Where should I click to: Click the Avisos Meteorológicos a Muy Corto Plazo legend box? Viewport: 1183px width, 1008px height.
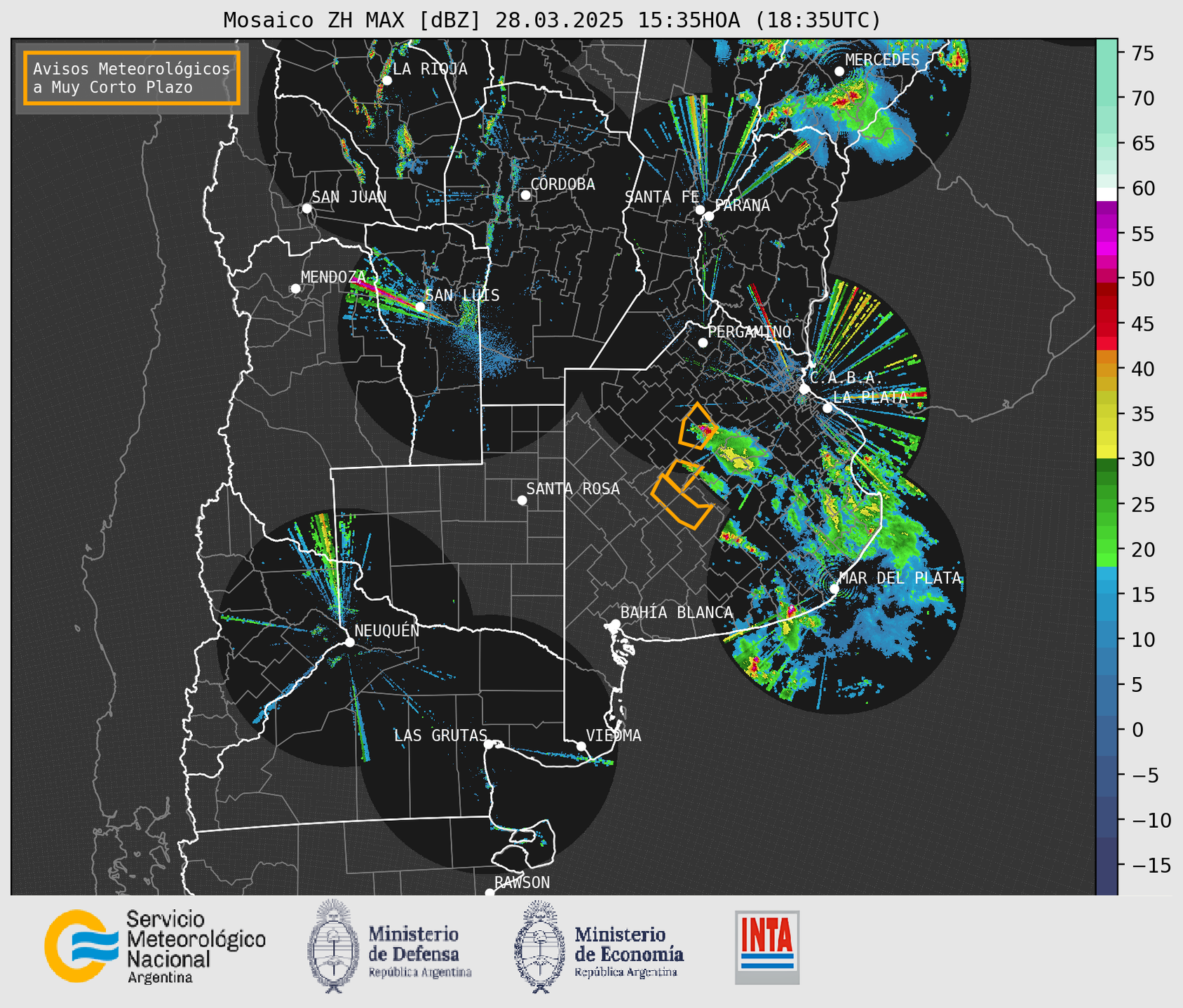point(132,78)
